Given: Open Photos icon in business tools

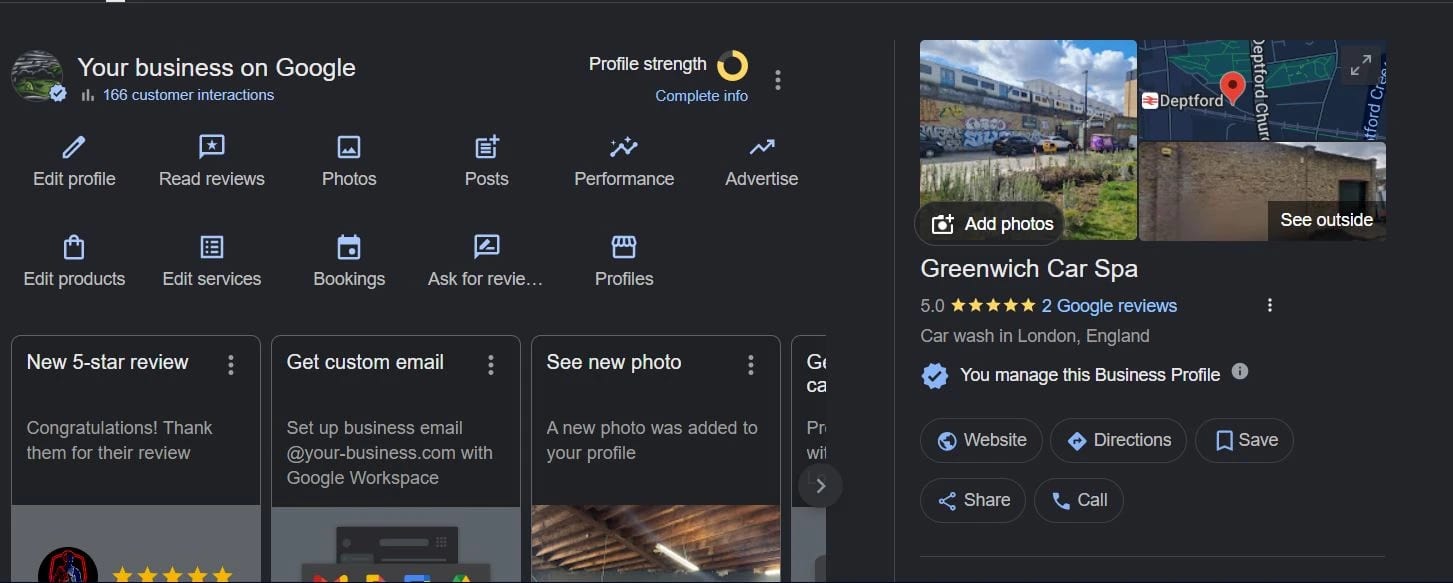Looking at the screenshot, I should (x=349, y=148).
